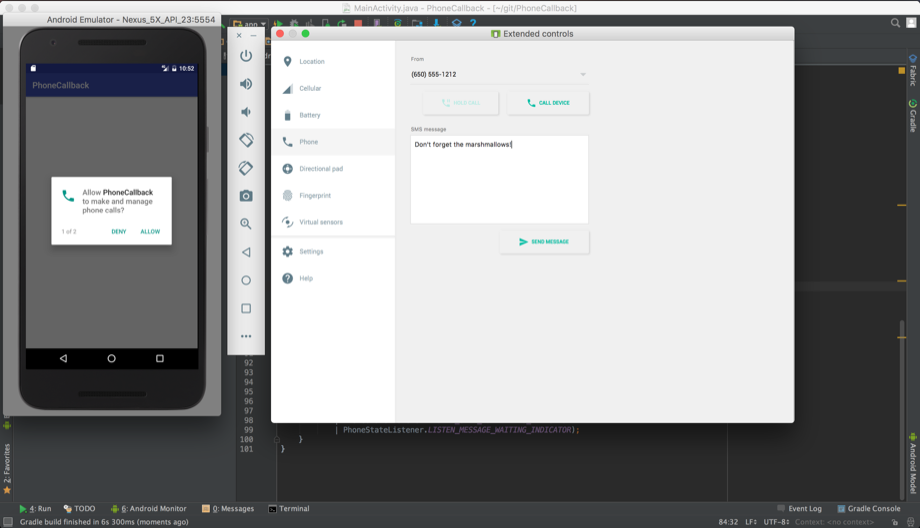Image resolution: width=920 pixels, height=528 pixels.
Task: Open Settings in Extended controls
Action: point(333,252)
